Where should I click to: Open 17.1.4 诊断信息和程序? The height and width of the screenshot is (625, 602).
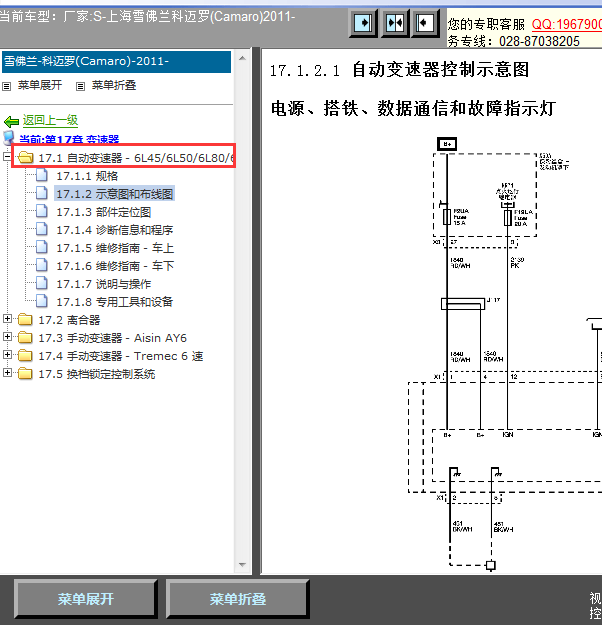coord(114,230)
